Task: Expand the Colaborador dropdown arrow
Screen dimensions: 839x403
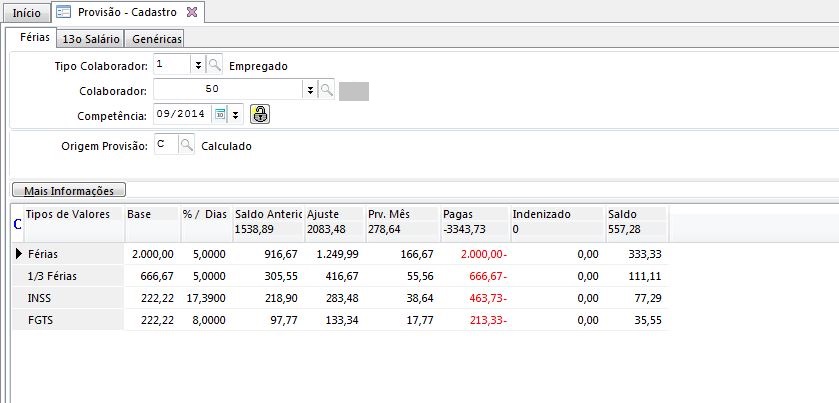Action: coord(310,90)
